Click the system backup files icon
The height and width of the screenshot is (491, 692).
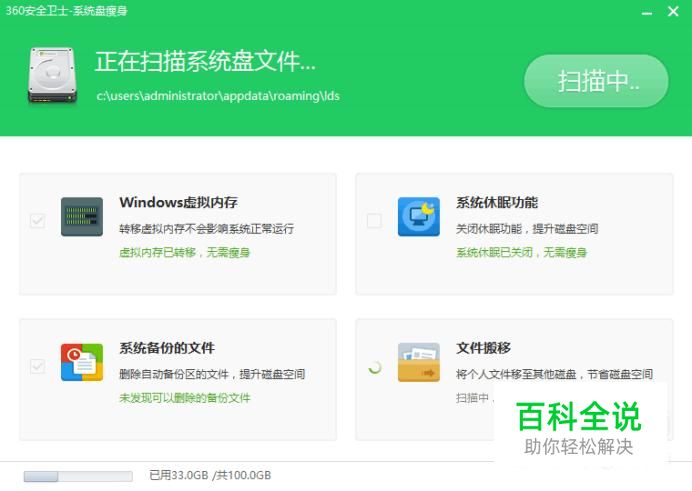coord(82,362)
